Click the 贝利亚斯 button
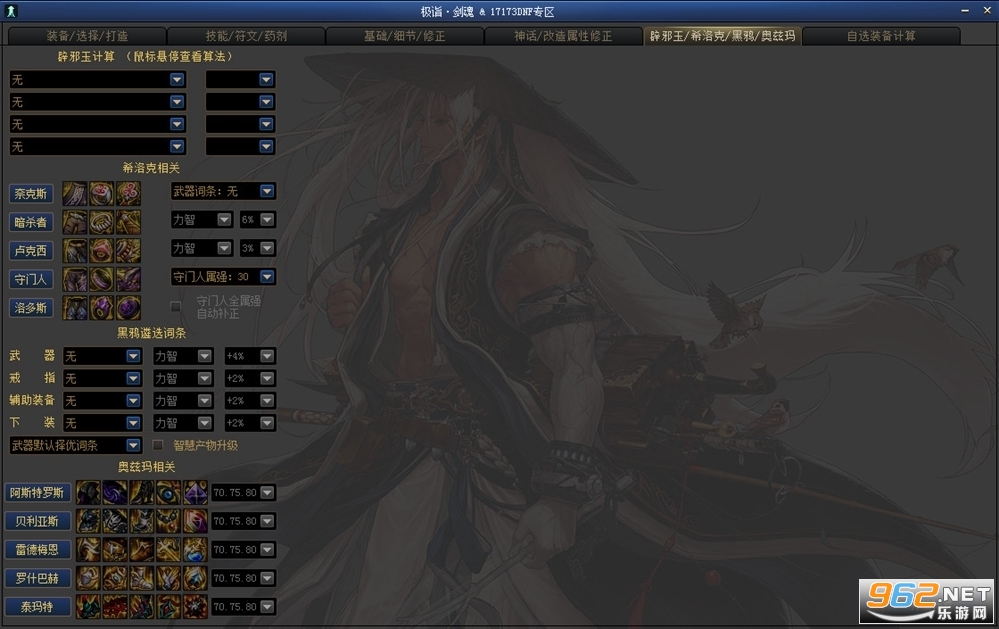This screenshot has height=629, width=999. tap(37, 521)
